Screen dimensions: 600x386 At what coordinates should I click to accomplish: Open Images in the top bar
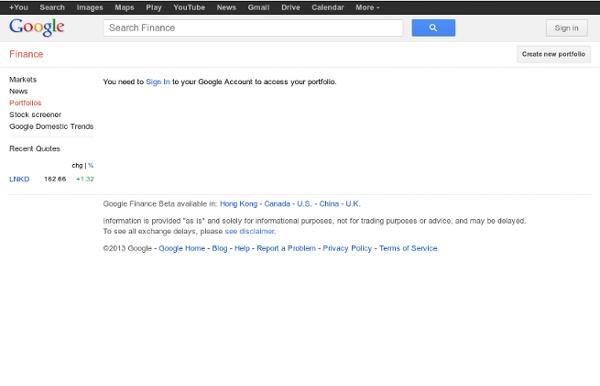(90, 7)
